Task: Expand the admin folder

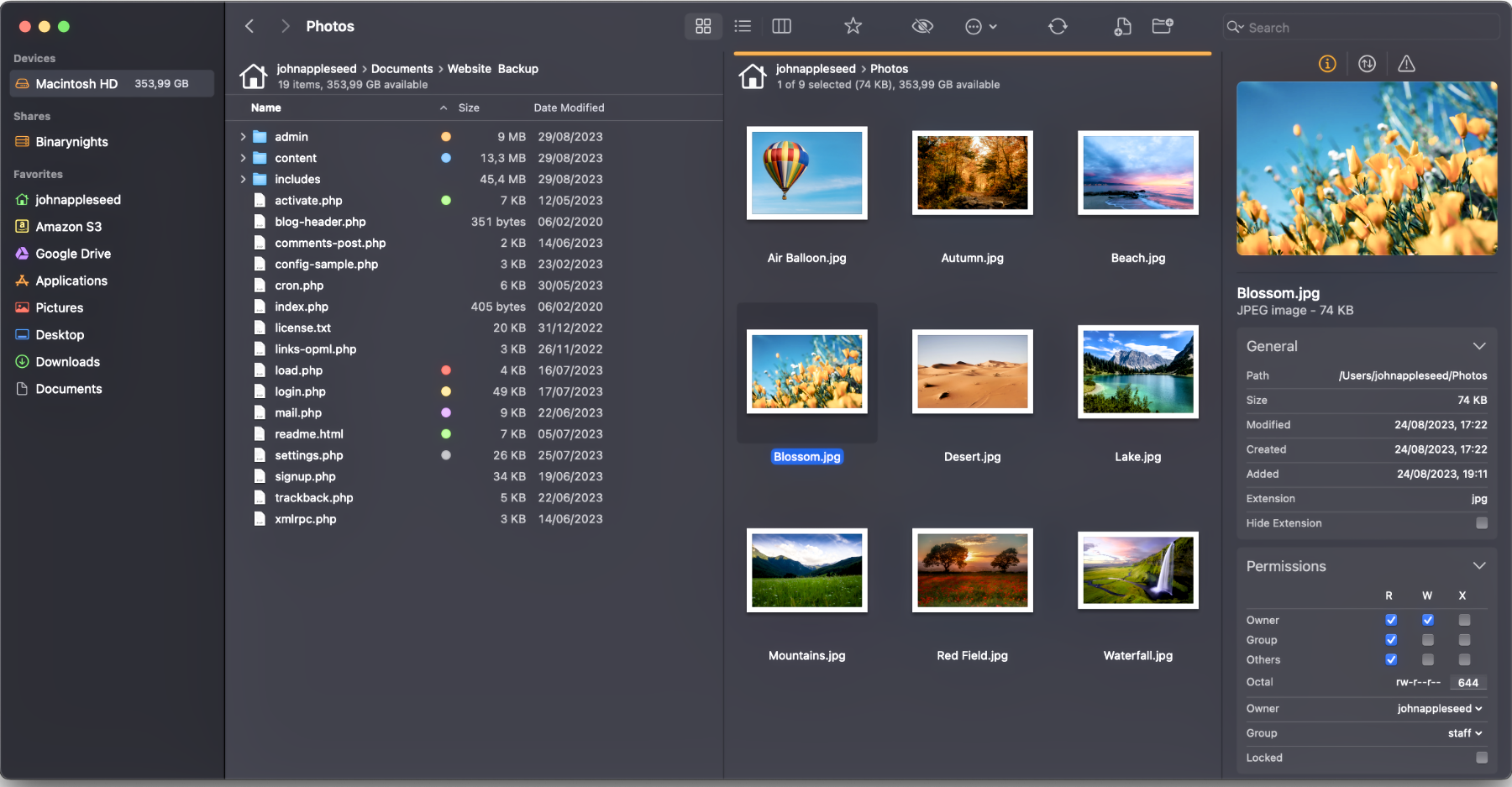Action: coord(243,137)
